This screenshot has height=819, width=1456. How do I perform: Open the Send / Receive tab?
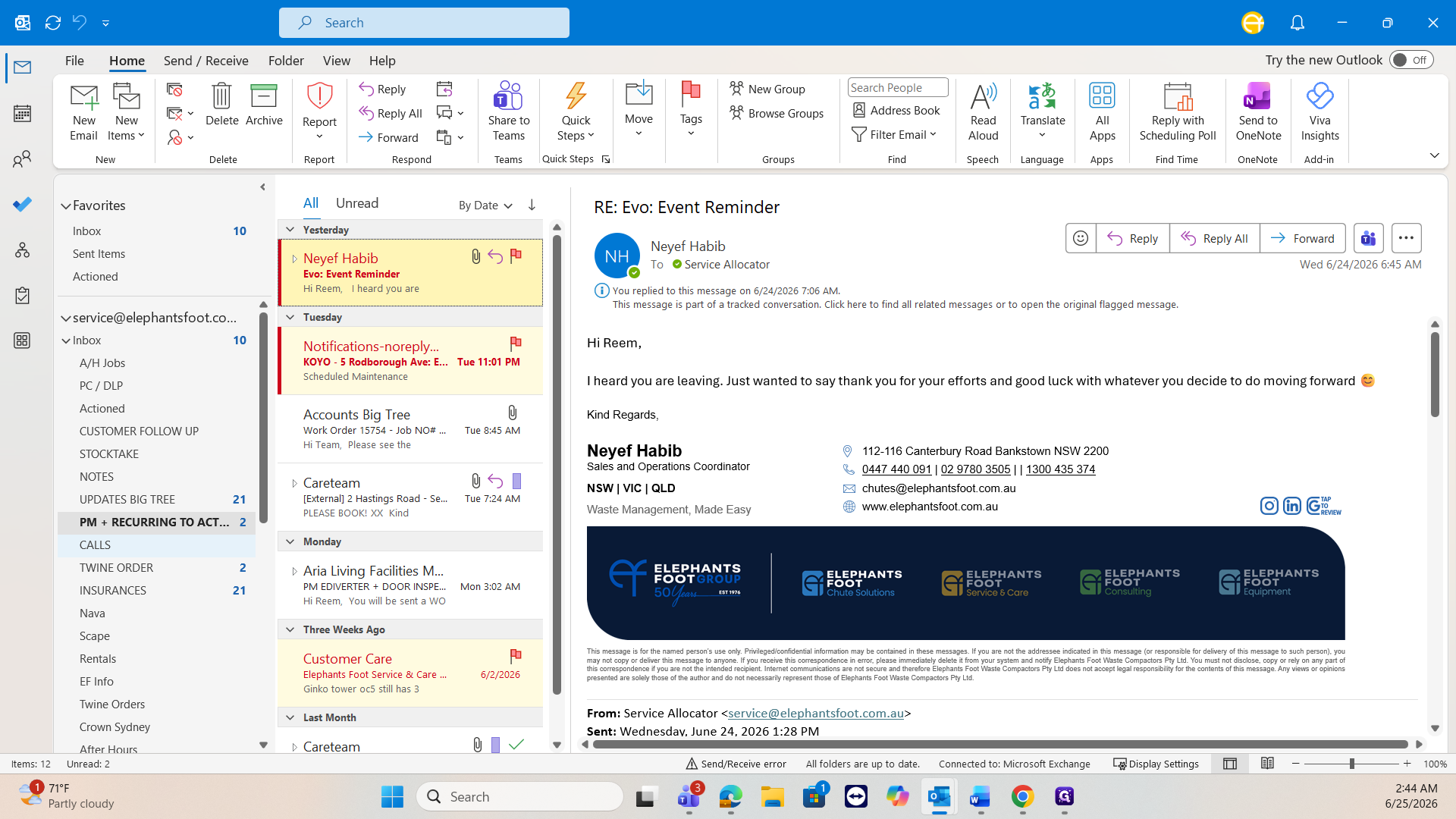[x=206, y=61]
